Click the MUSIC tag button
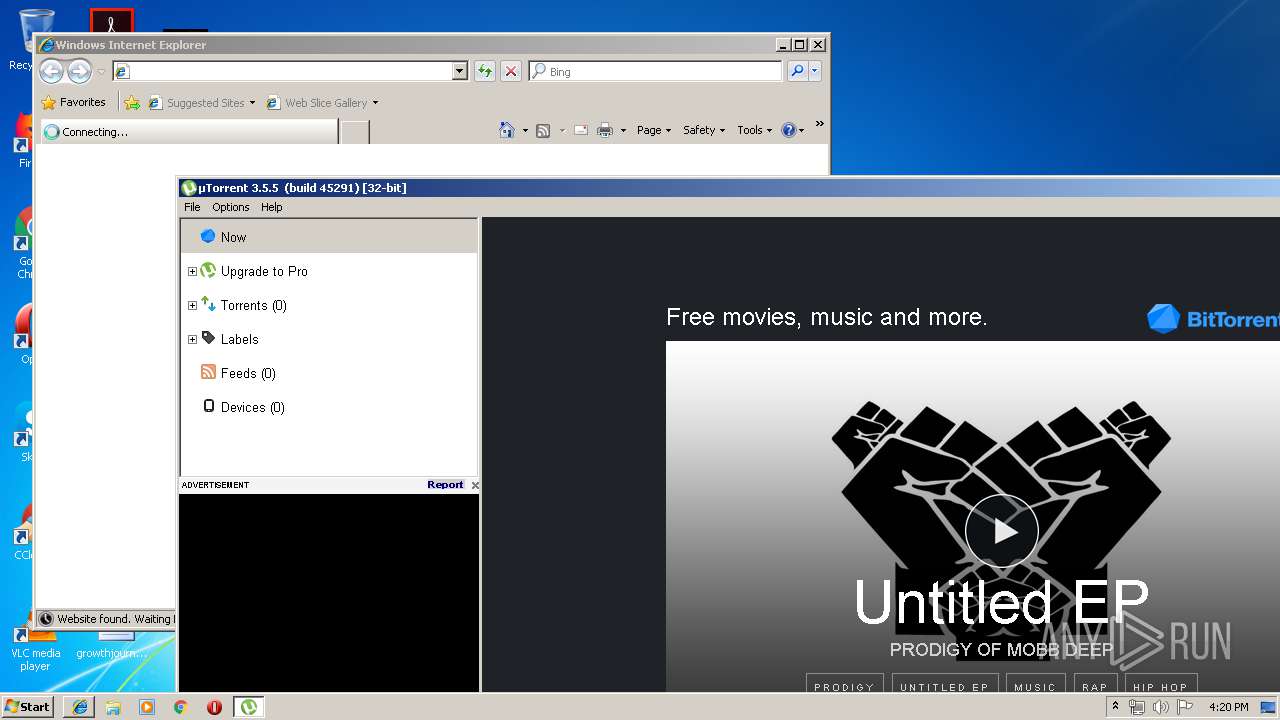This screenshot has height=720, width=1280. pyautogui.click(x=1035, y=686)
